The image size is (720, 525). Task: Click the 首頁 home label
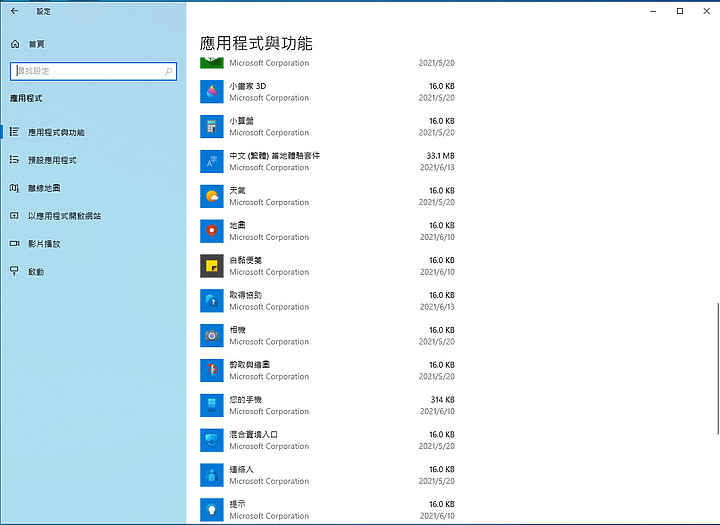(x=37, y=44)
